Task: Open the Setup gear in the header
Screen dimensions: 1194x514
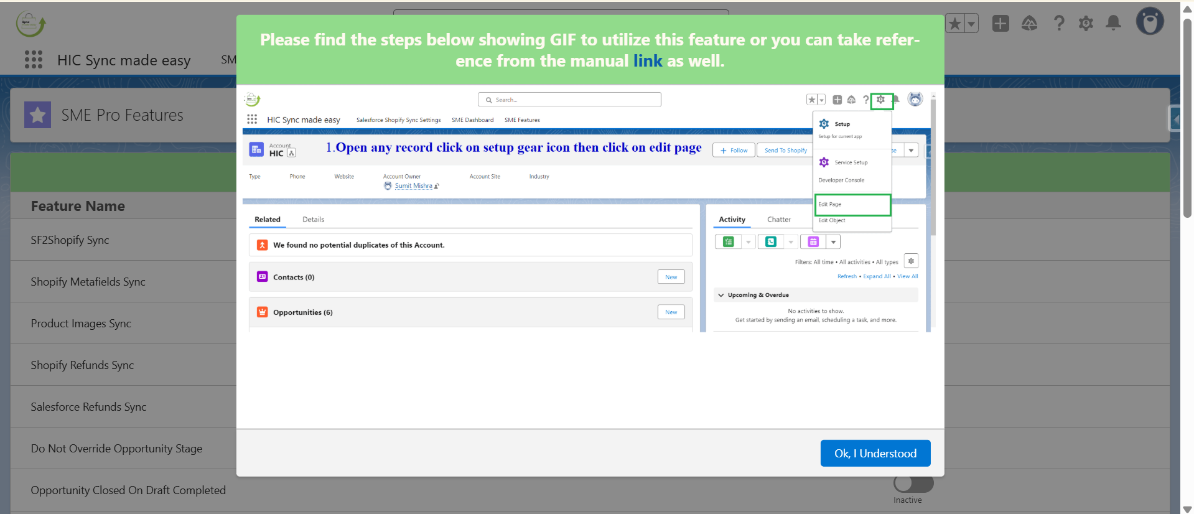Action: (1086, 24)
